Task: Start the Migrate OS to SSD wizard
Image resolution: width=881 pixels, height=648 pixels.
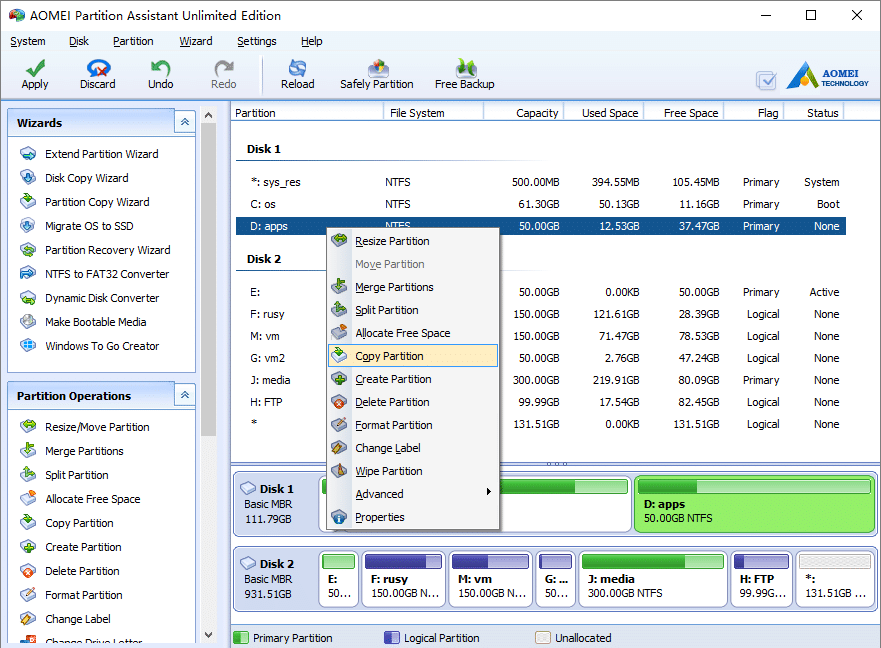Action: pos(89,226)
